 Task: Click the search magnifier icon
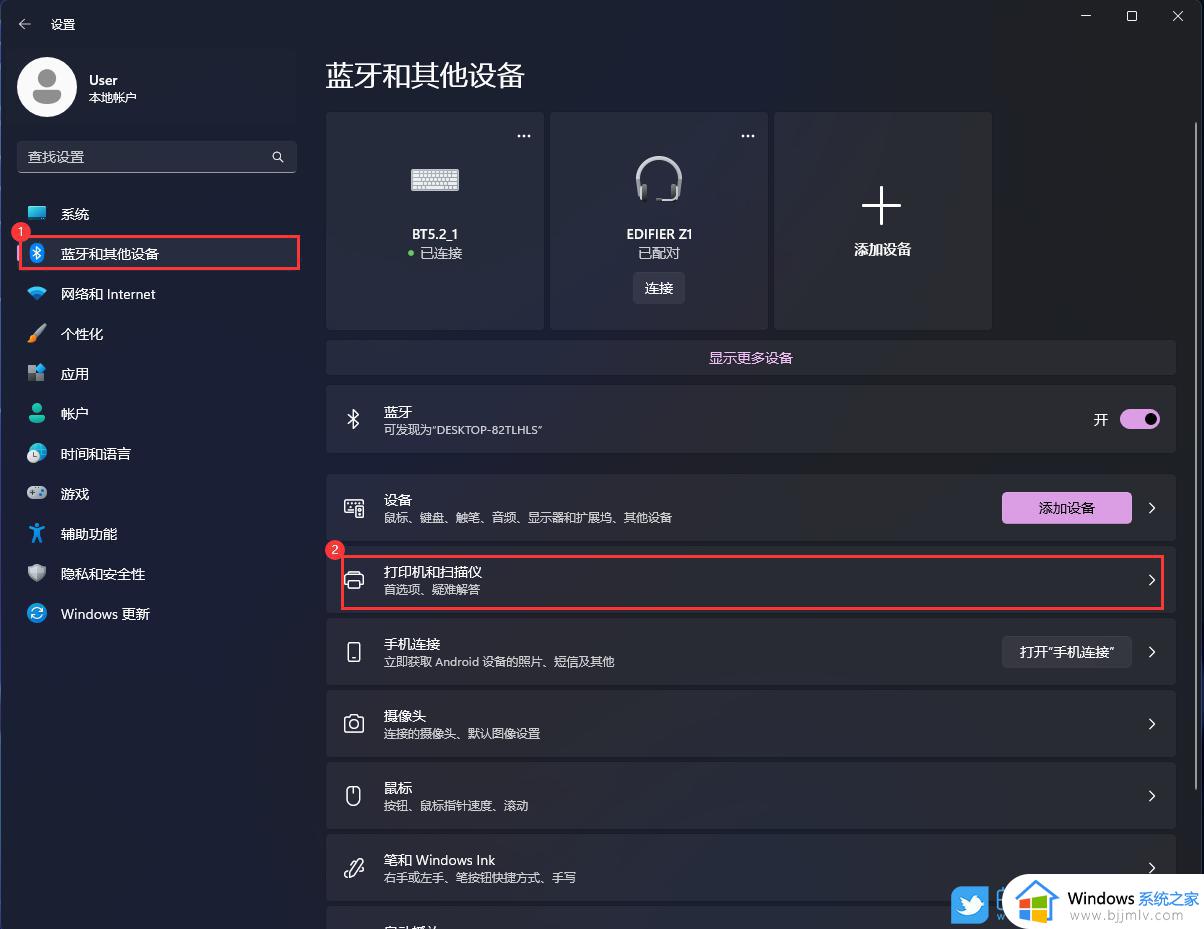[278, 157]
